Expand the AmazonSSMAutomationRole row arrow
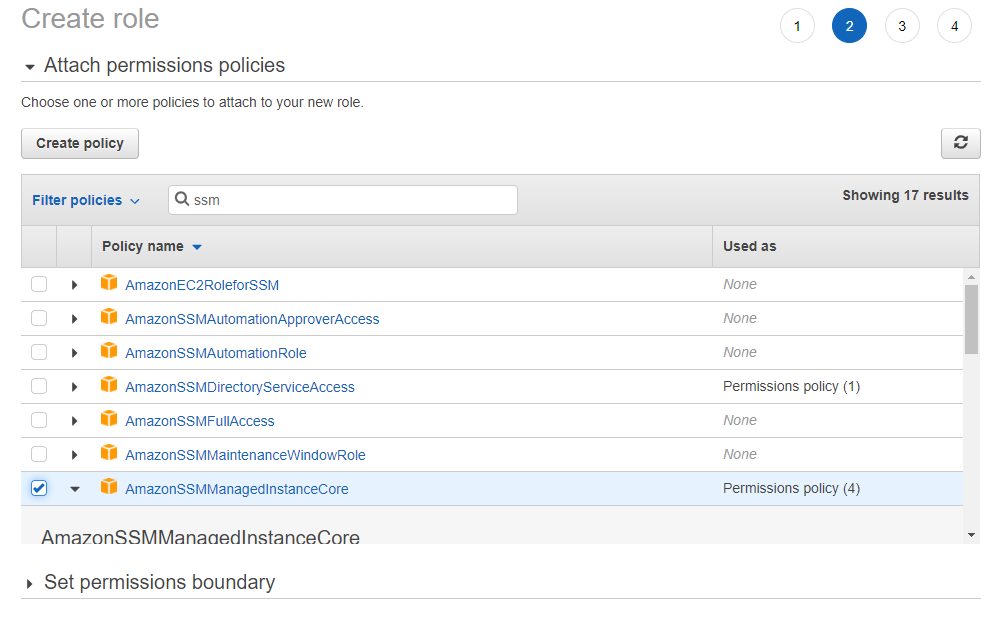This screenshot has height=634, width=999. click(75, 353)
